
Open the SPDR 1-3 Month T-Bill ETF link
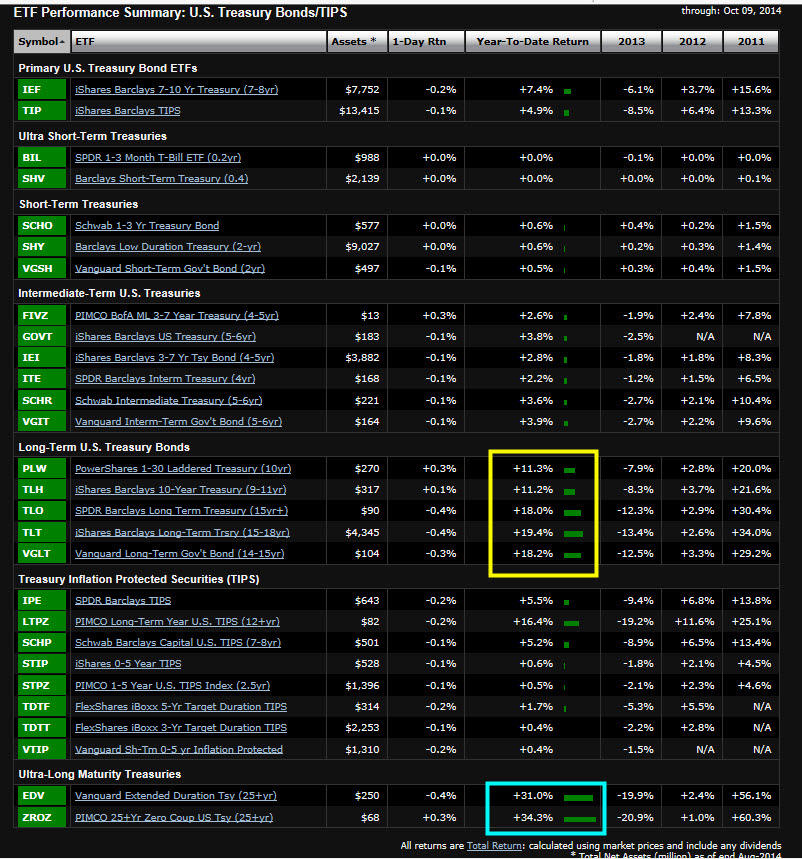154,158
